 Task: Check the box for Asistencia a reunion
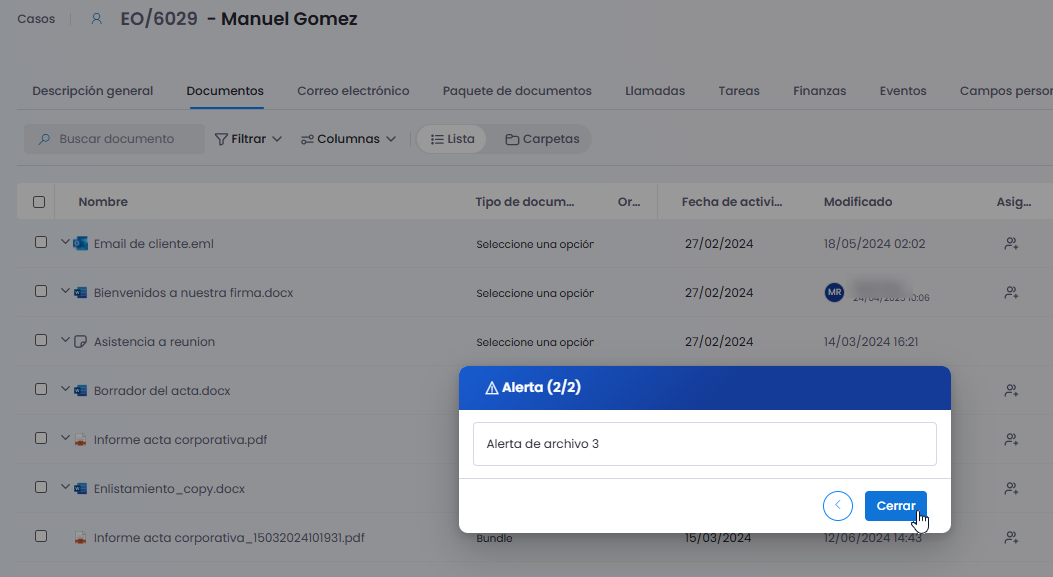(x=41, y=340)
